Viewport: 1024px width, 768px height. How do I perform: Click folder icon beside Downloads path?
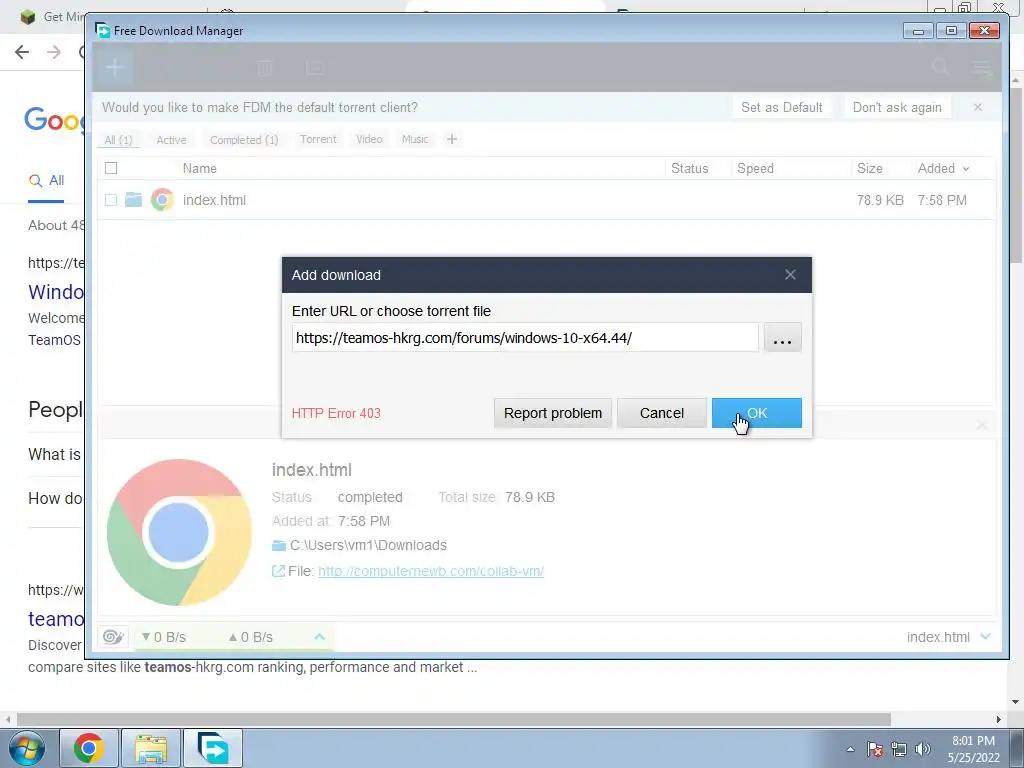279,545
